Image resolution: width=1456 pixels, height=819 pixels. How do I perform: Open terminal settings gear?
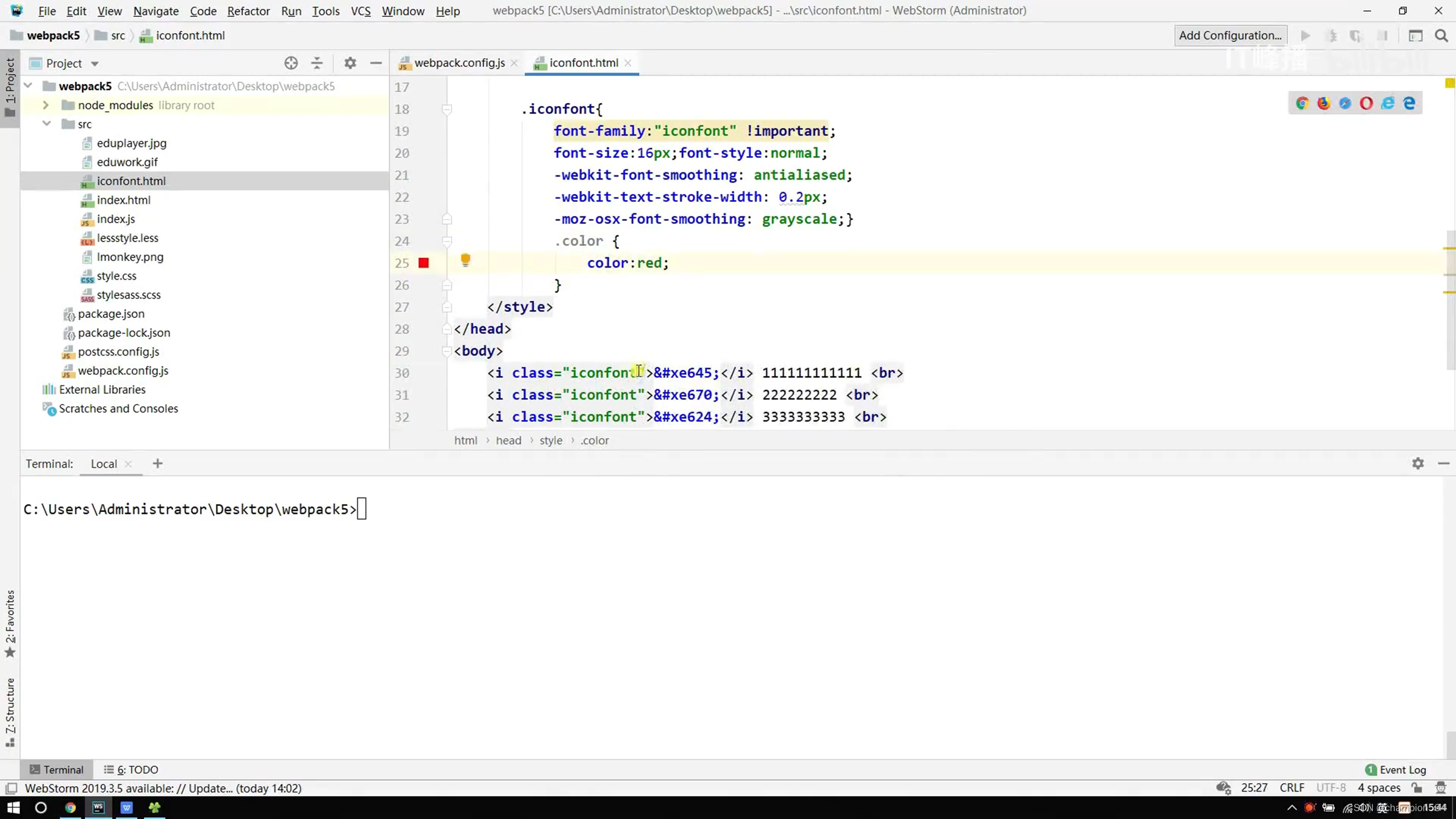(x=1418, y=463)
